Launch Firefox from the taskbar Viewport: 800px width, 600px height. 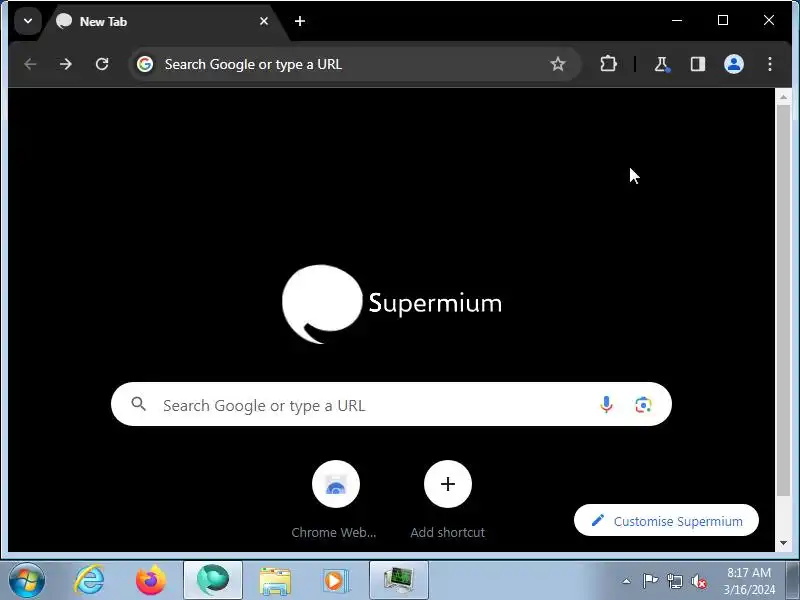click(x=151, y=581)
